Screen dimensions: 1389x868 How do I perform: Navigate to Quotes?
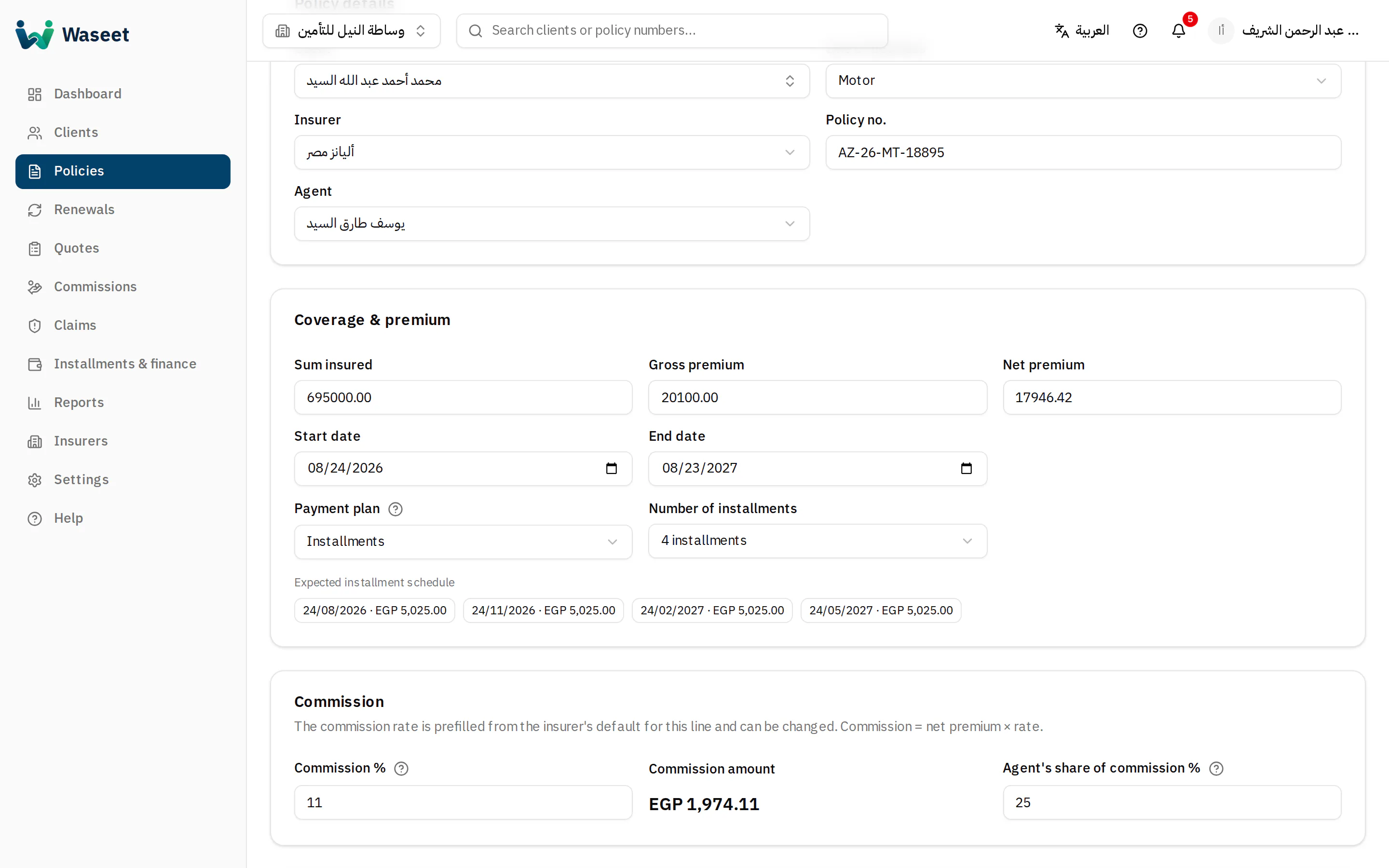123,248
